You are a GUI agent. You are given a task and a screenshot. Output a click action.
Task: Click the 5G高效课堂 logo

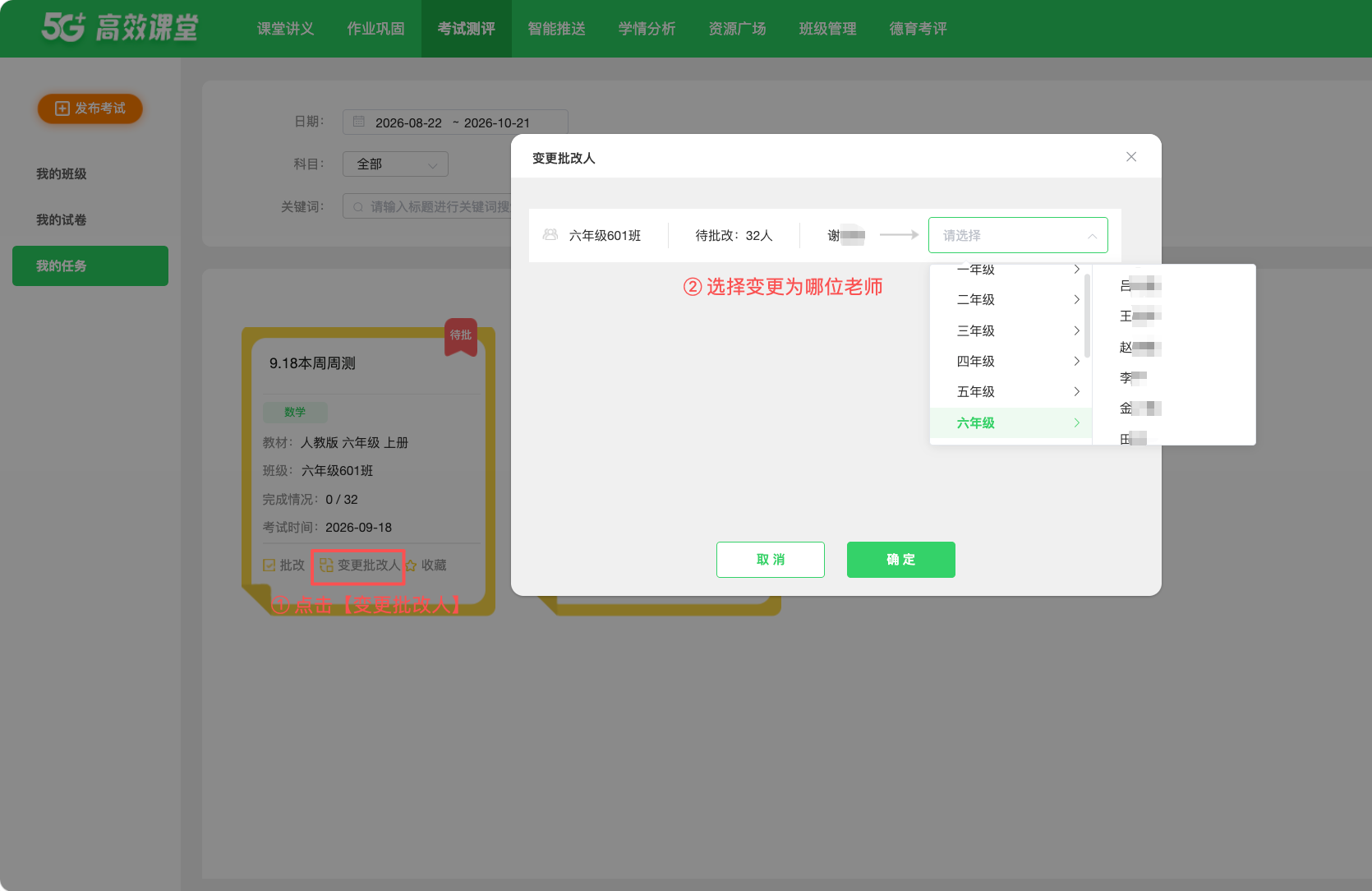[x=120, y=28]
